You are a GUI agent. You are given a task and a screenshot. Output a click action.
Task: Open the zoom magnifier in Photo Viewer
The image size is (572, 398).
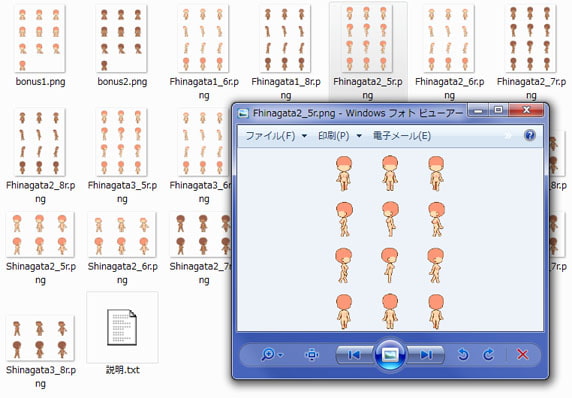pyautogui.click(x=268, y=354)
